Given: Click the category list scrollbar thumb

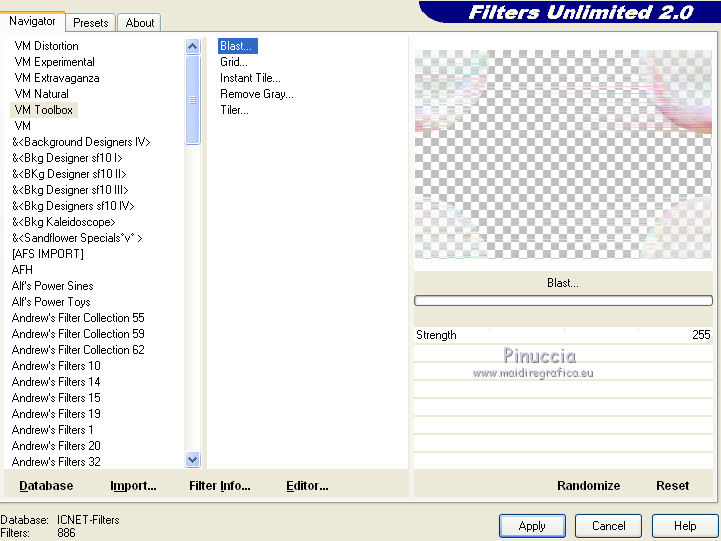Looking at the screenshot, I should [x=193, y=100].
